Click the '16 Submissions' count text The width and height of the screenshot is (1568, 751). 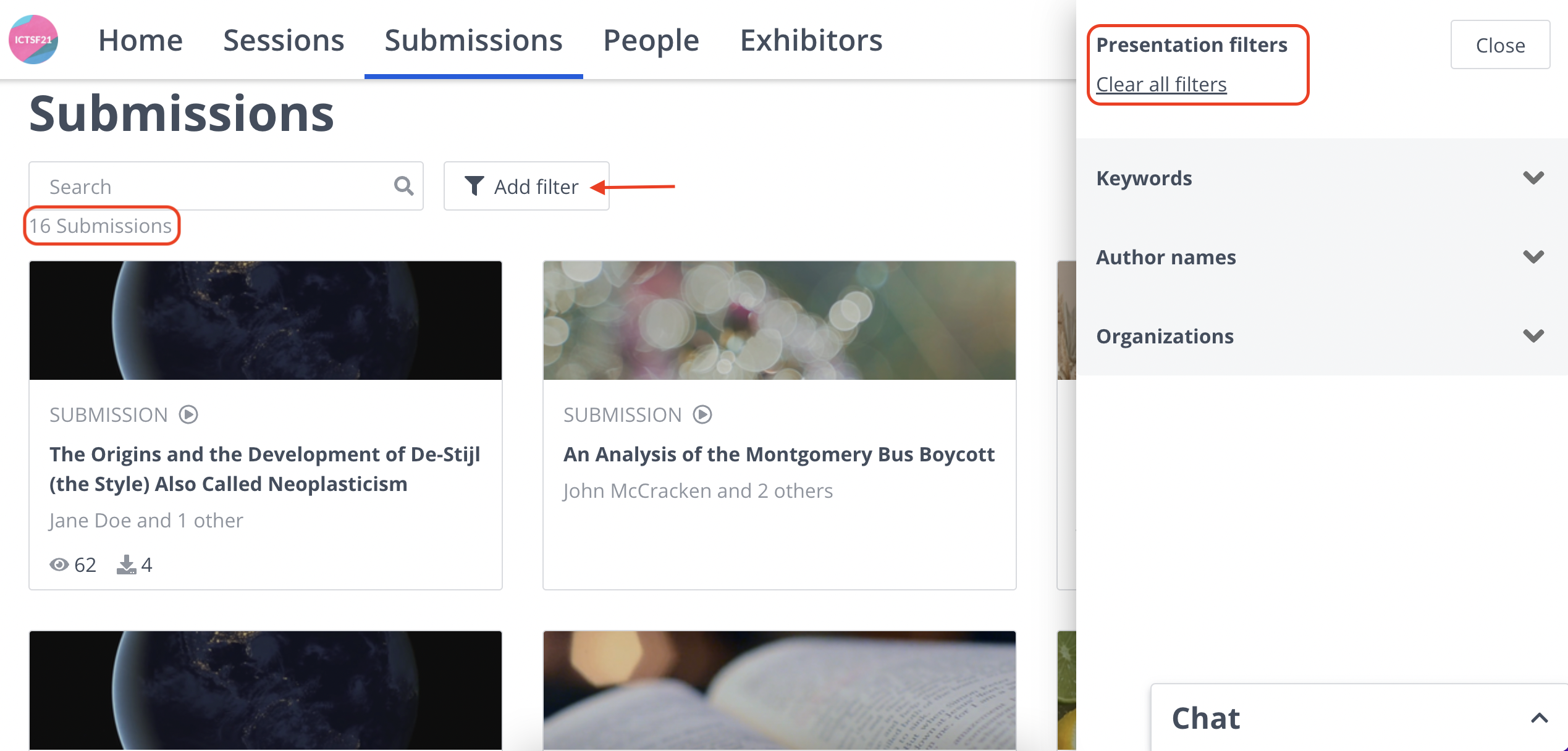[101, 225]
